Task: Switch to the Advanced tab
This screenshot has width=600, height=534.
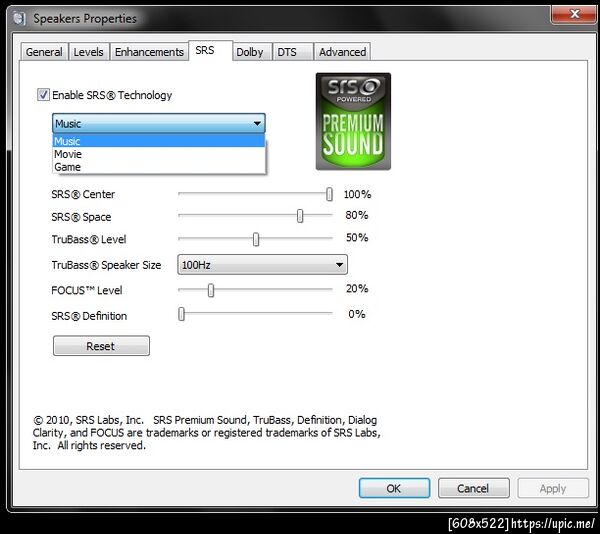Action: (342, 52)
